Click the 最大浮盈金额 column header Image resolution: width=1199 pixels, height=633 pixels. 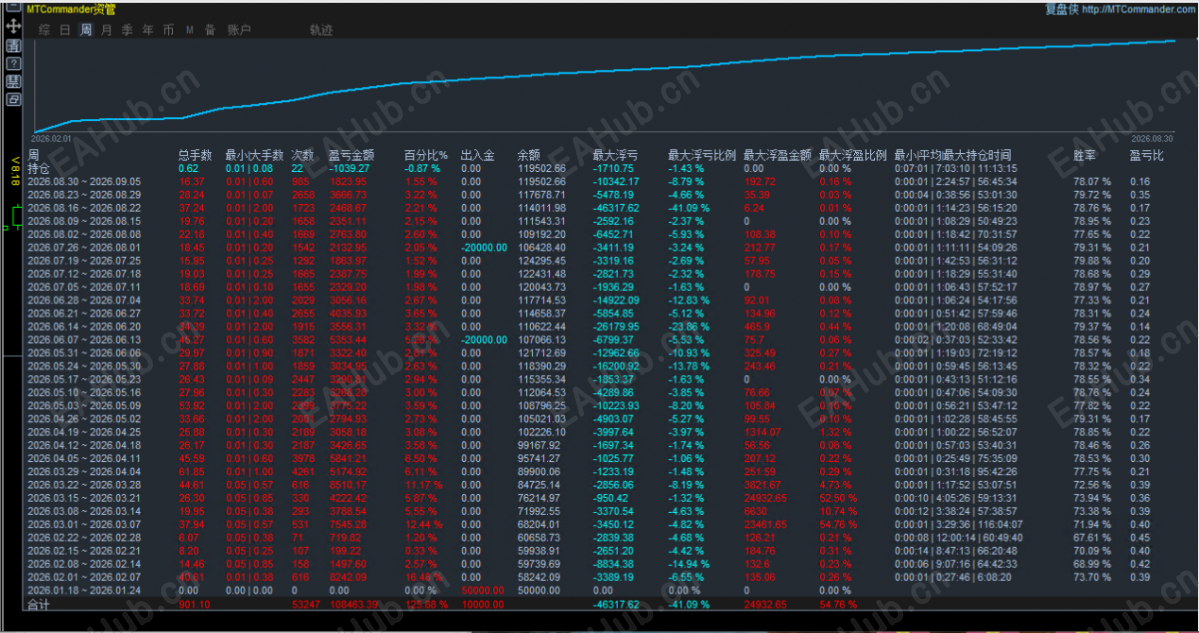[777, 155]
